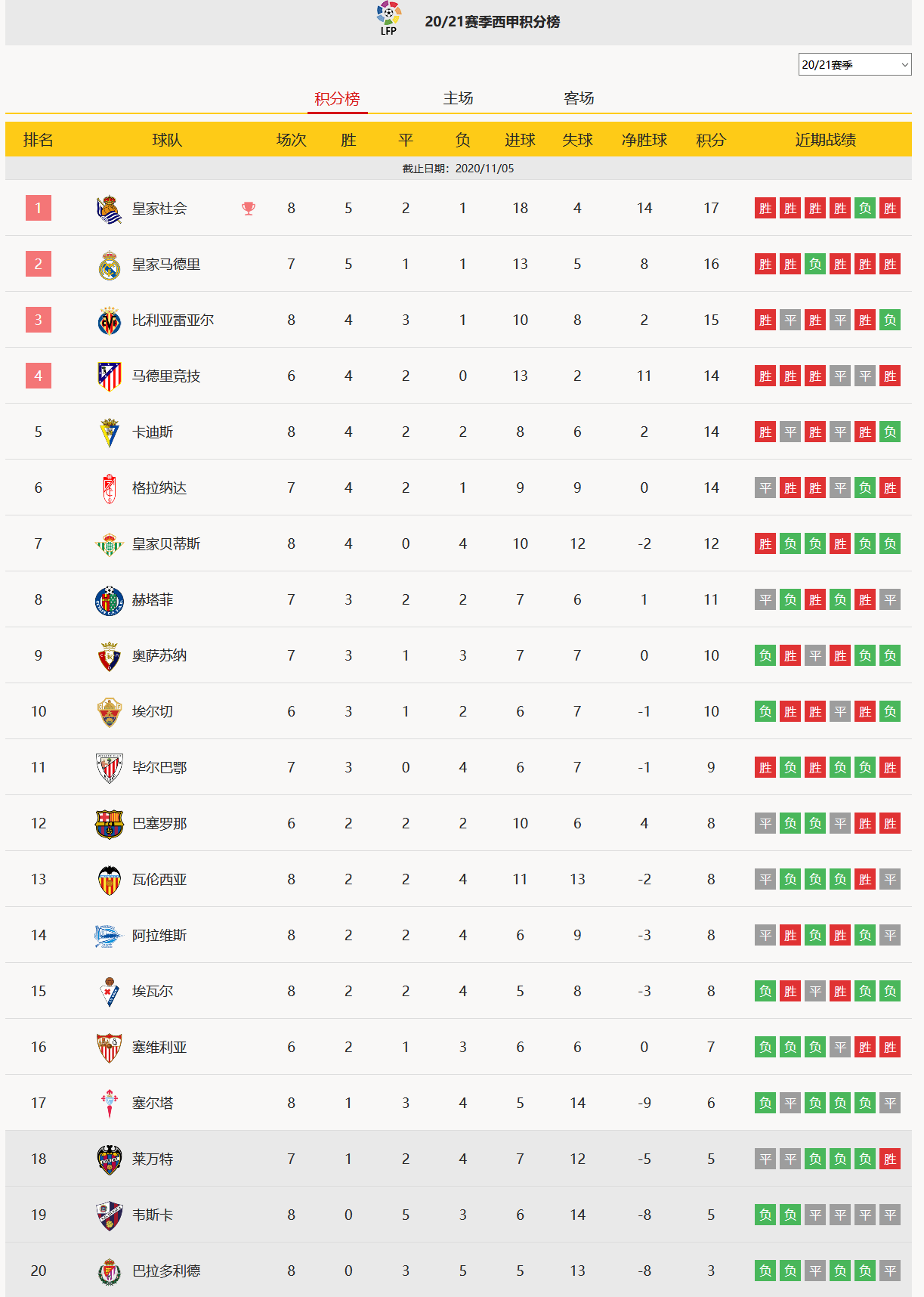This screenshot has height=1297, width=924.
Task: Click the Atlético Madrid striped crest
Action: (110, 376)
